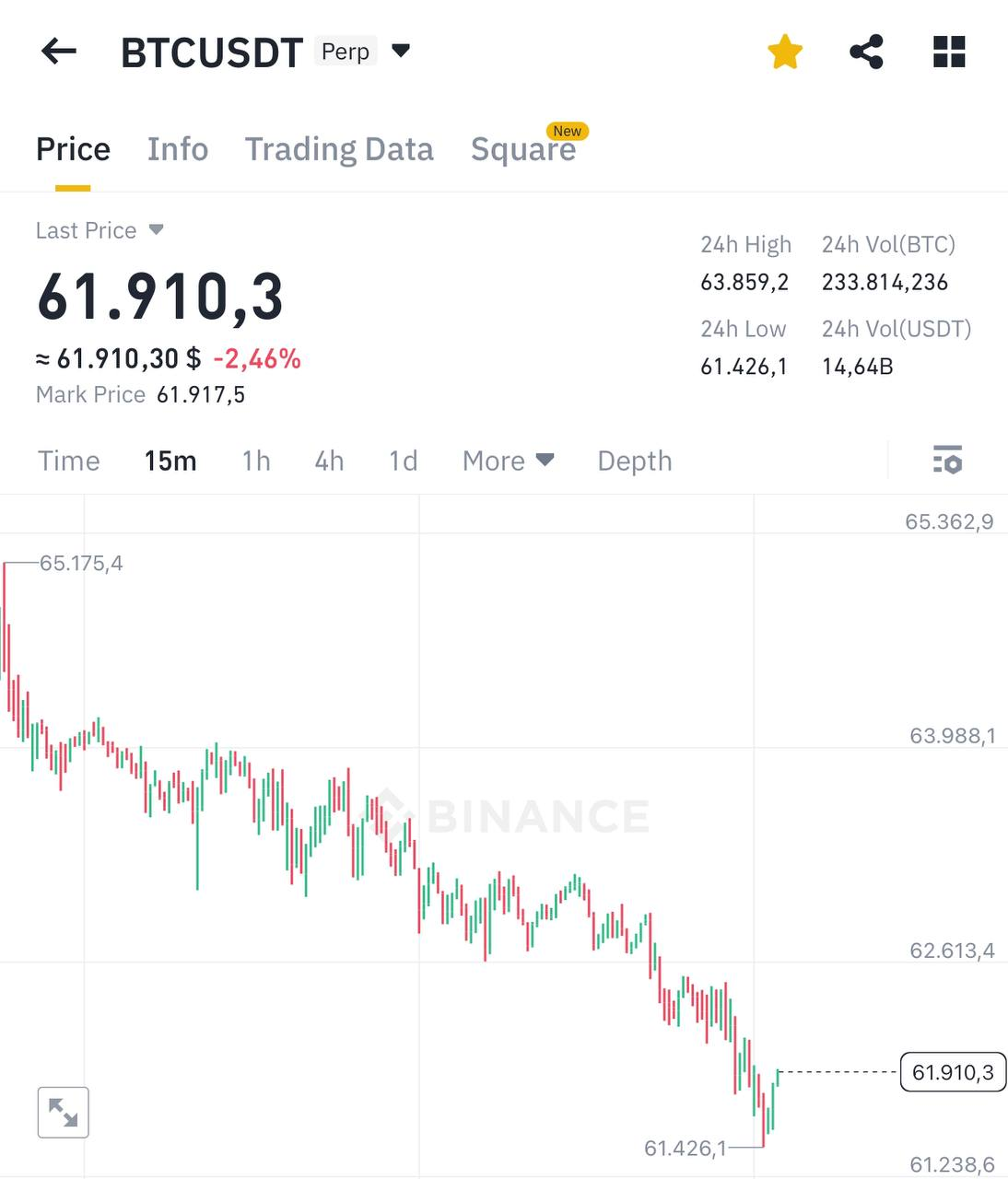1008x1179 pixels.
Task: Select the 4h chart interval
Action: pyautogui.click(x=329, y=461)
